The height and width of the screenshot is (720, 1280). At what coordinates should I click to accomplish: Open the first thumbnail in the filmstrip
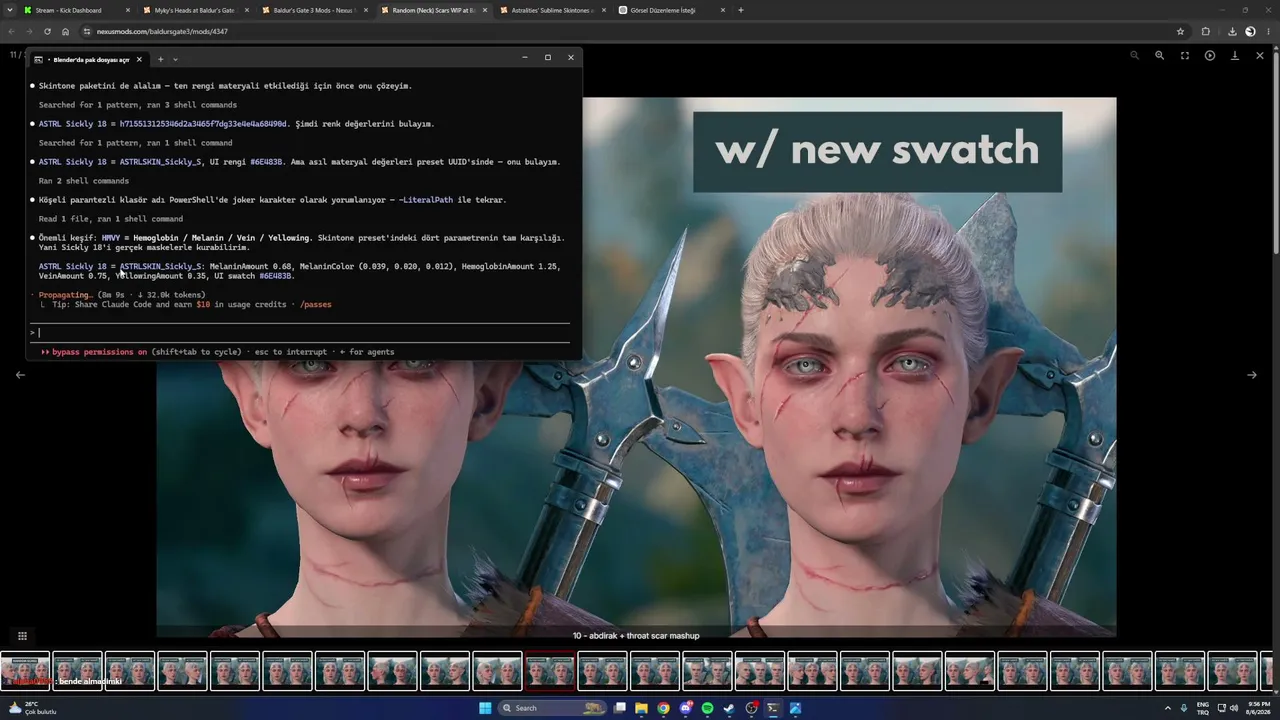(x=25, y=671)
